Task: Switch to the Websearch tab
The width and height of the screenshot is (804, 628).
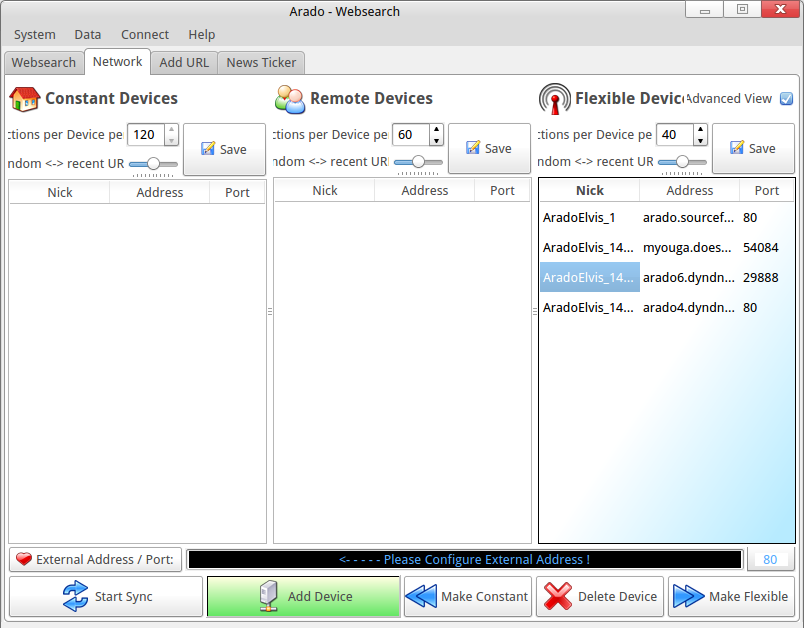Action: click(44, 63)
